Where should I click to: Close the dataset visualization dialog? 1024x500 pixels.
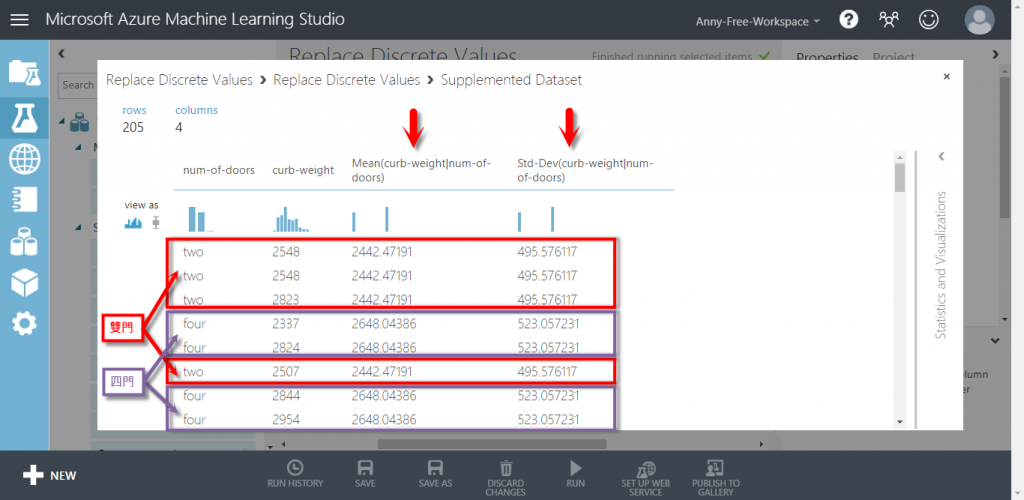click(x=946, y=76)
